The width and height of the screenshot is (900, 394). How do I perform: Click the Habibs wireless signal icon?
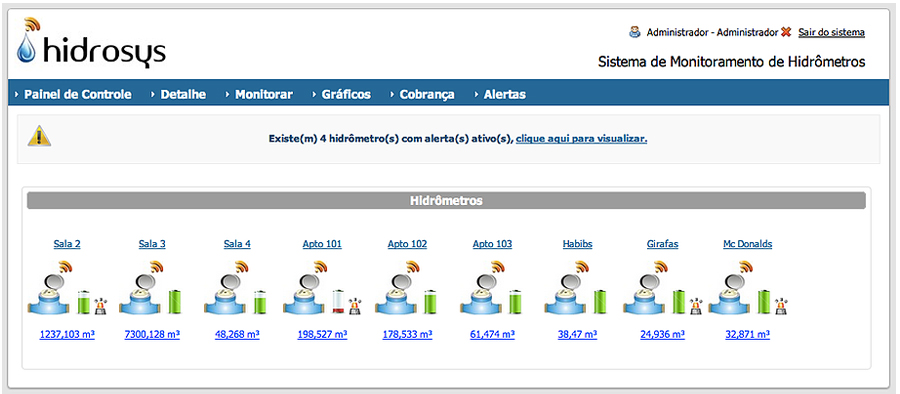[583, 266]
